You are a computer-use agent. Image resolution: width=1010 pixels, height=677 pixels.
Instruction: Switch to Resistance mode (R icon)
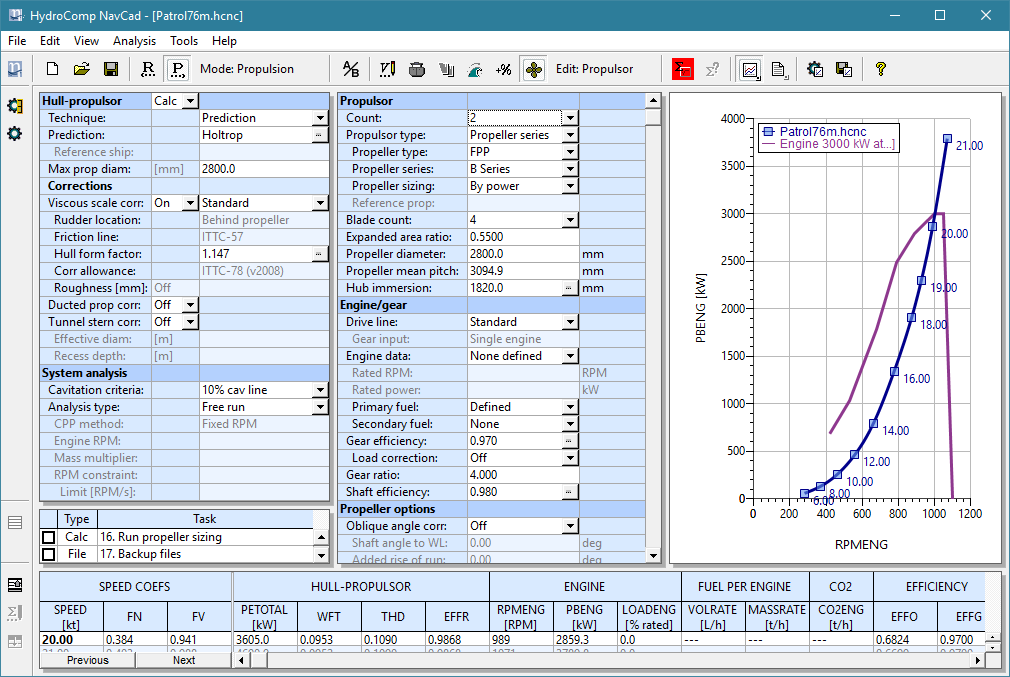point(148,69)
